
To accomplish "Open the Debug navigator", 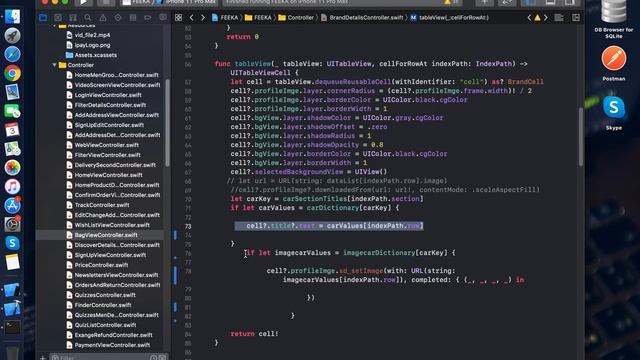I will [133, 18].
